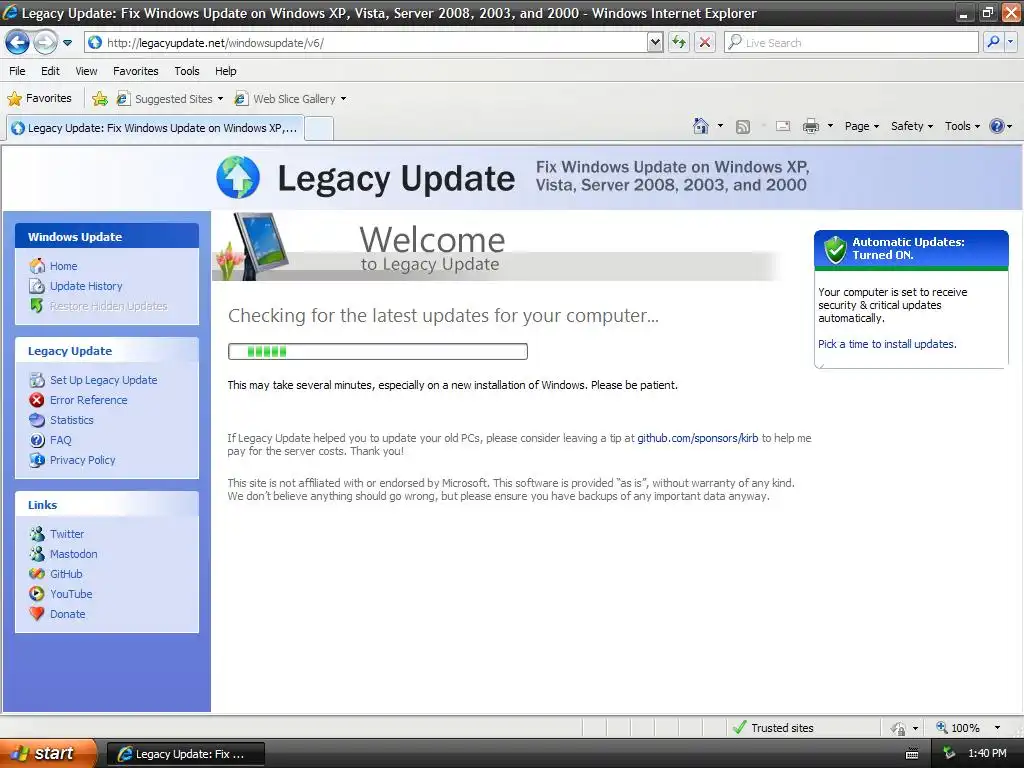Screen dimensions: 1024x768
Task: Open the Help menu
Action: (x=226, y=71)
